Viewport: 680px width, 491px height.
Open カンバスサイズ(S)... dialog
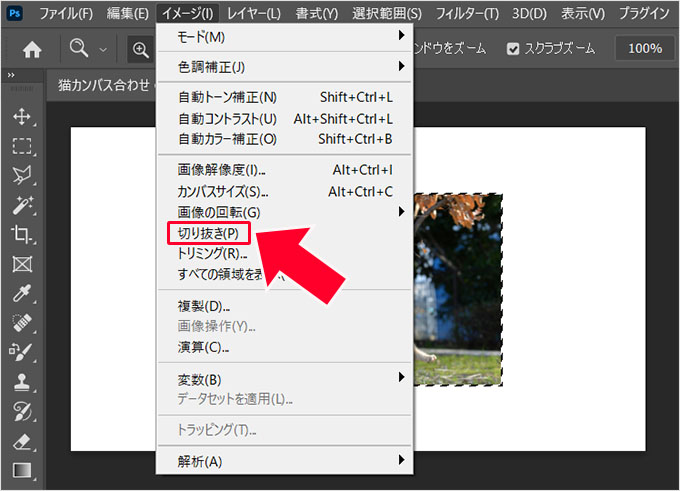(x=284, y=191)
